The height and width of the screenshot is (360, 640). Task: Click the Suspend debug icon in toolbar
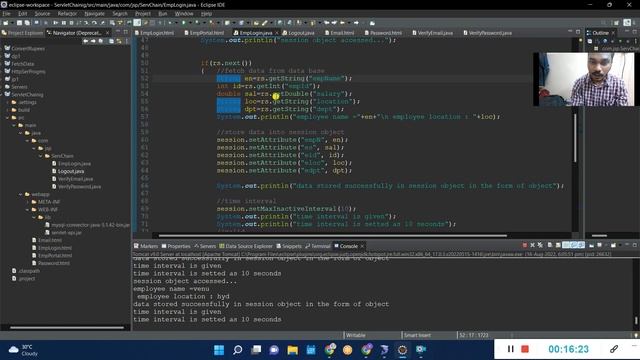point(64,23)
